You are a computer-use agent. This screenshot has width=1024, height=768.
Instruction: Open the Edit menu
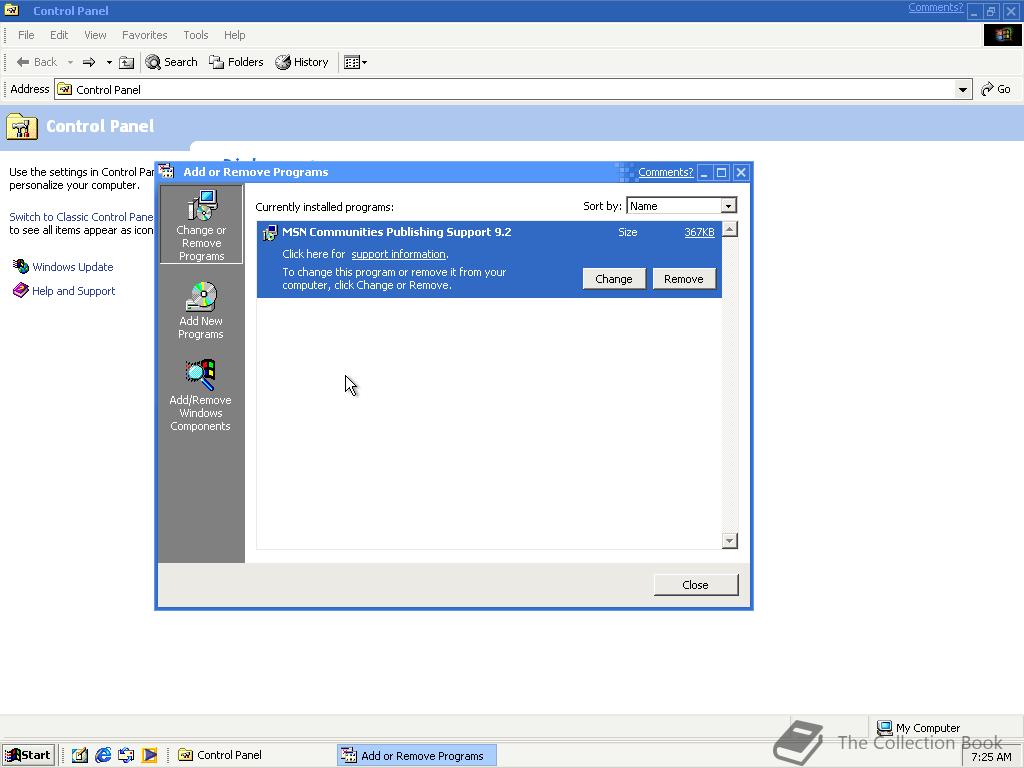pyautogui.click(x=59, y=35)
